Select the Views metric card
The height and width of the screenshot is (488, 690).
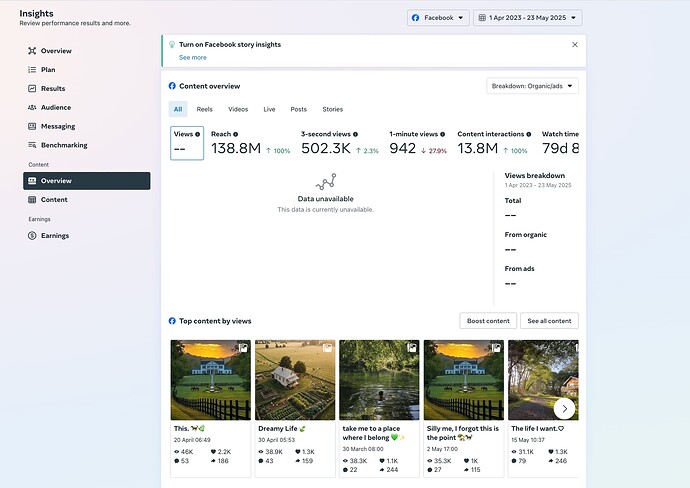pyautogui.click(x=187, y=143)
